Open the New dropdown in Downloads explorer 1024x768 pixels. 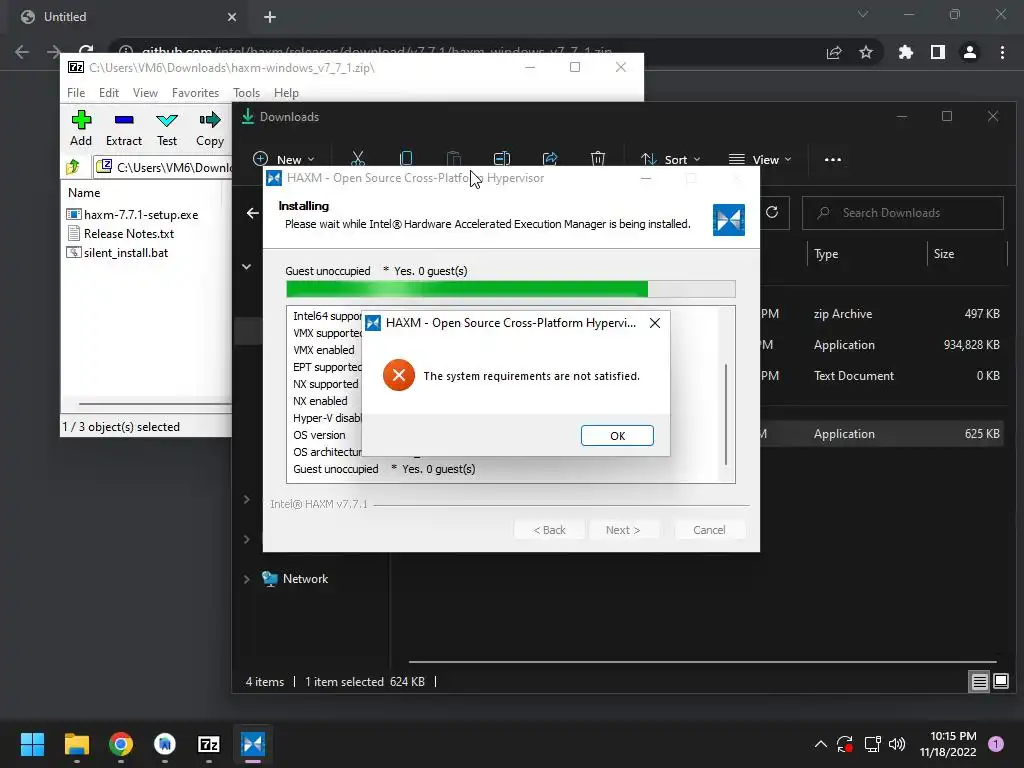pyautogui.click(x=283, y=159)
